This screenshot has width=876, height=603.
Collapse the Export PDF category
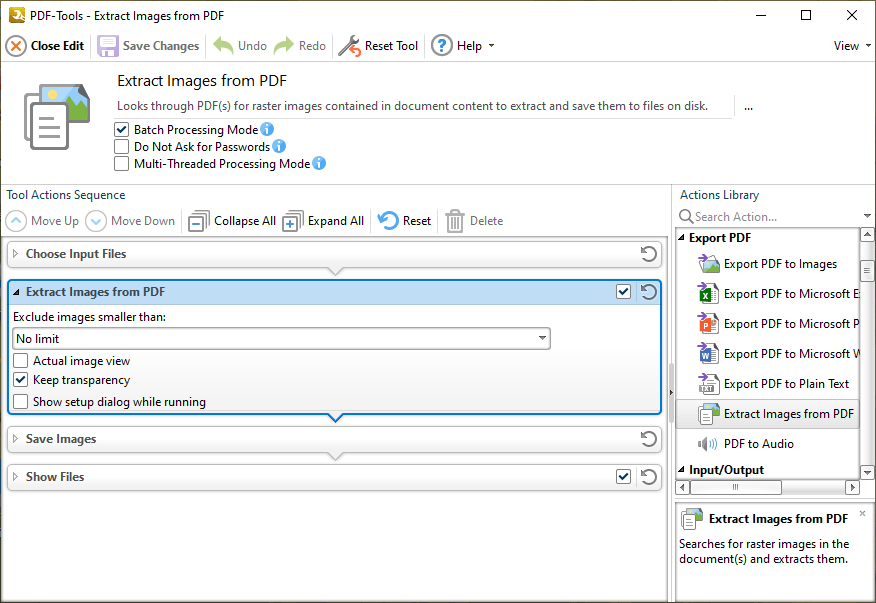point(683,238)
